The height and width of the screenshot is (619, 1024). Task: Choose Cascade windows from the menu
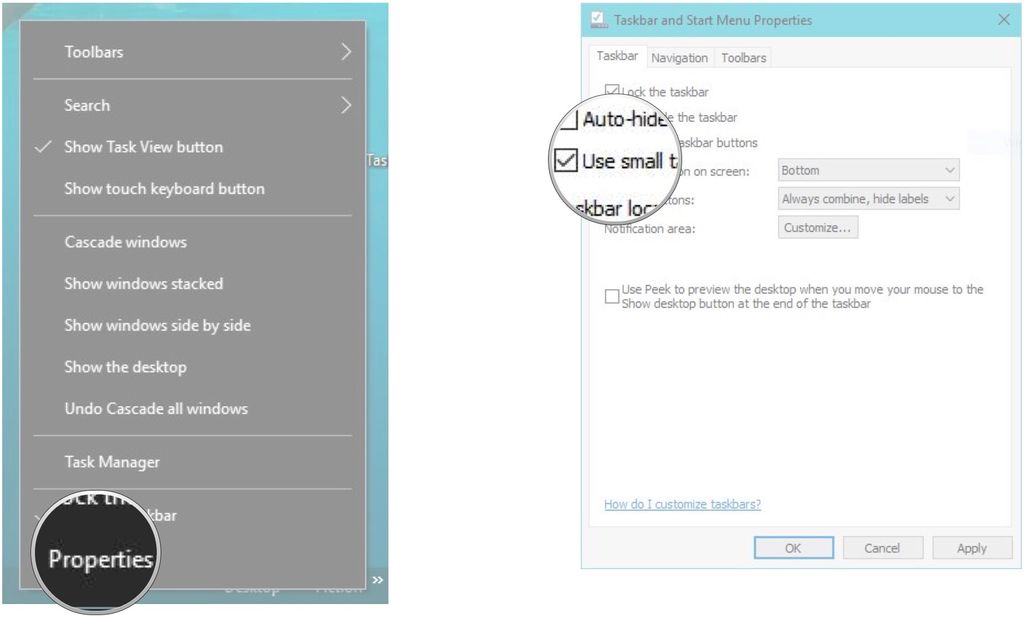pos(125,241)
